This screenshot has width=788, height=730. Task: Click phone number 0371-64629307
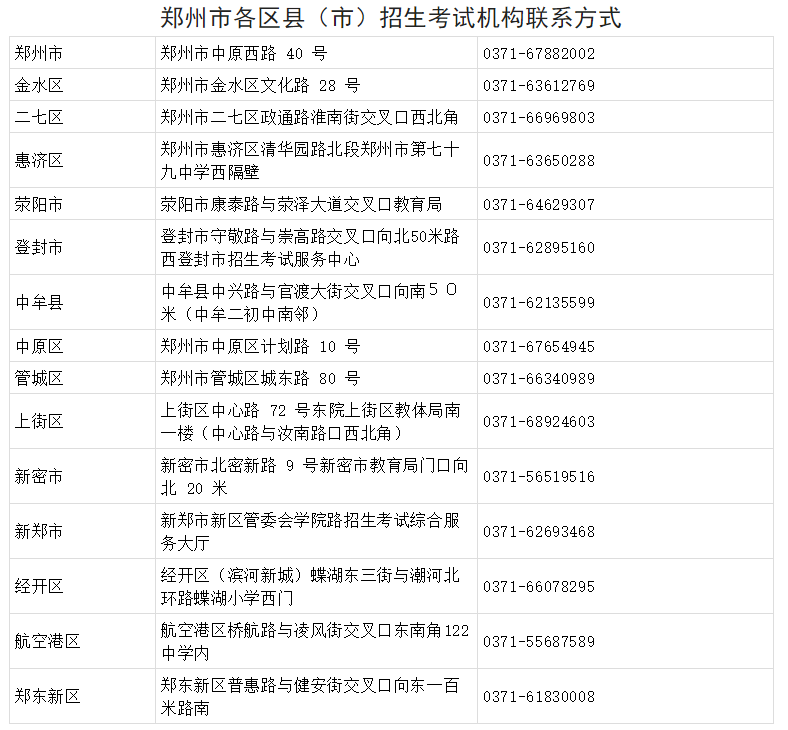[539, 205]
